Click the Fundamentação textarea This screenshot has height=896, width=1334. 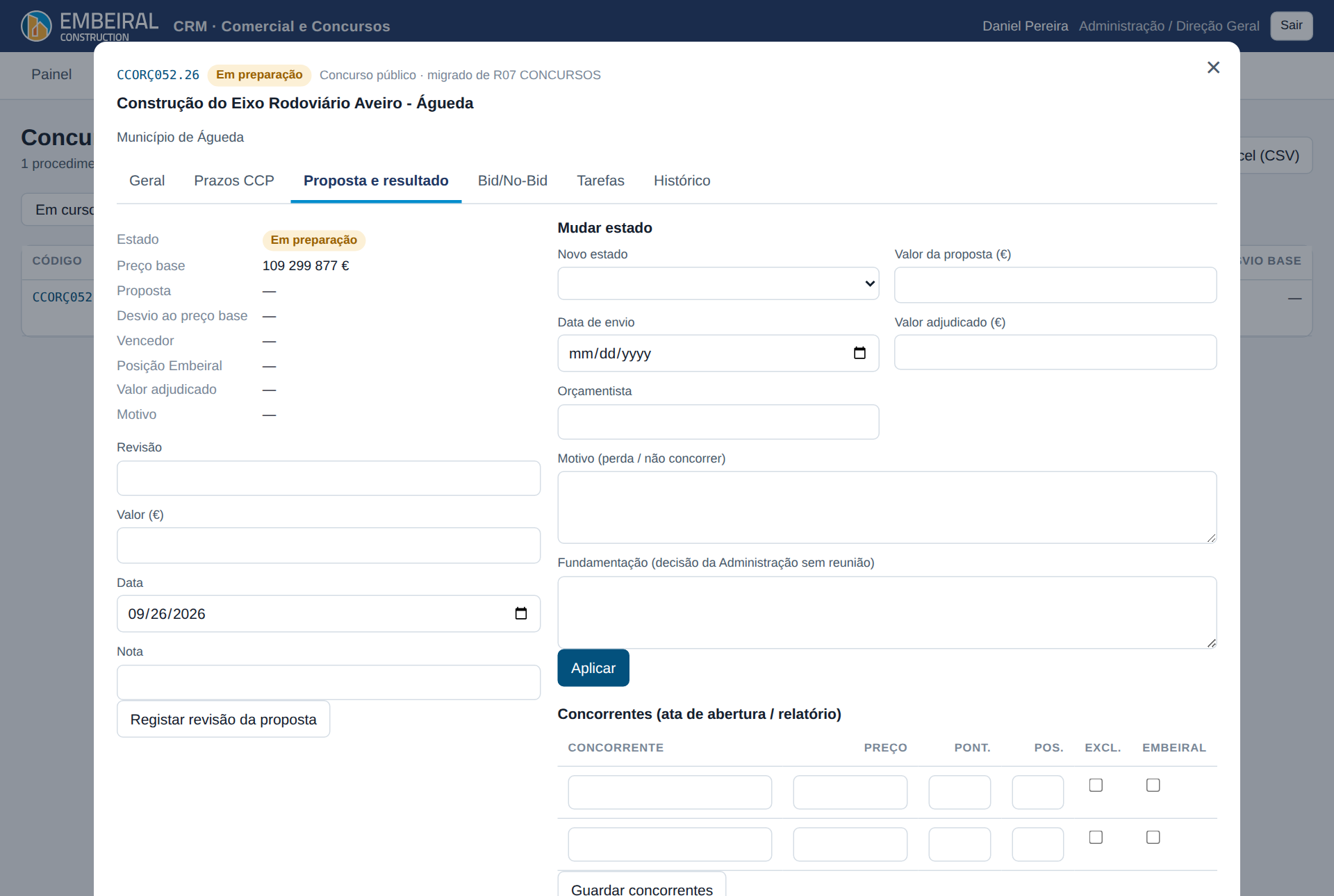(887, 612)
